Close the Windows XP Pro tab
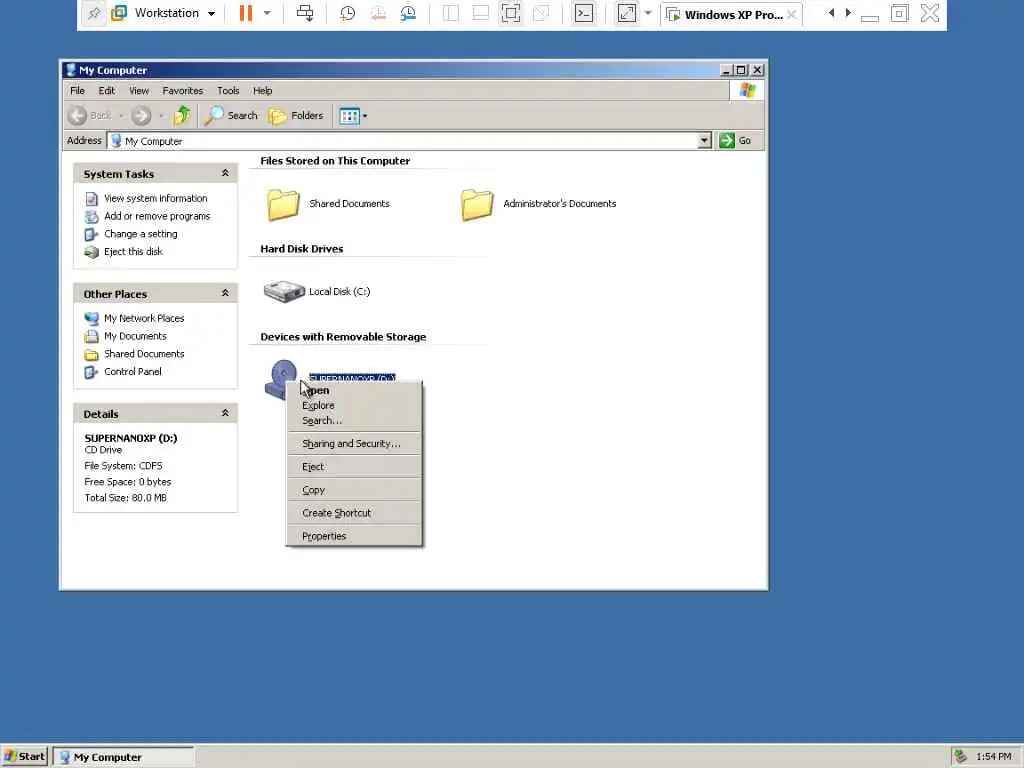 click(x=792, y=14)
